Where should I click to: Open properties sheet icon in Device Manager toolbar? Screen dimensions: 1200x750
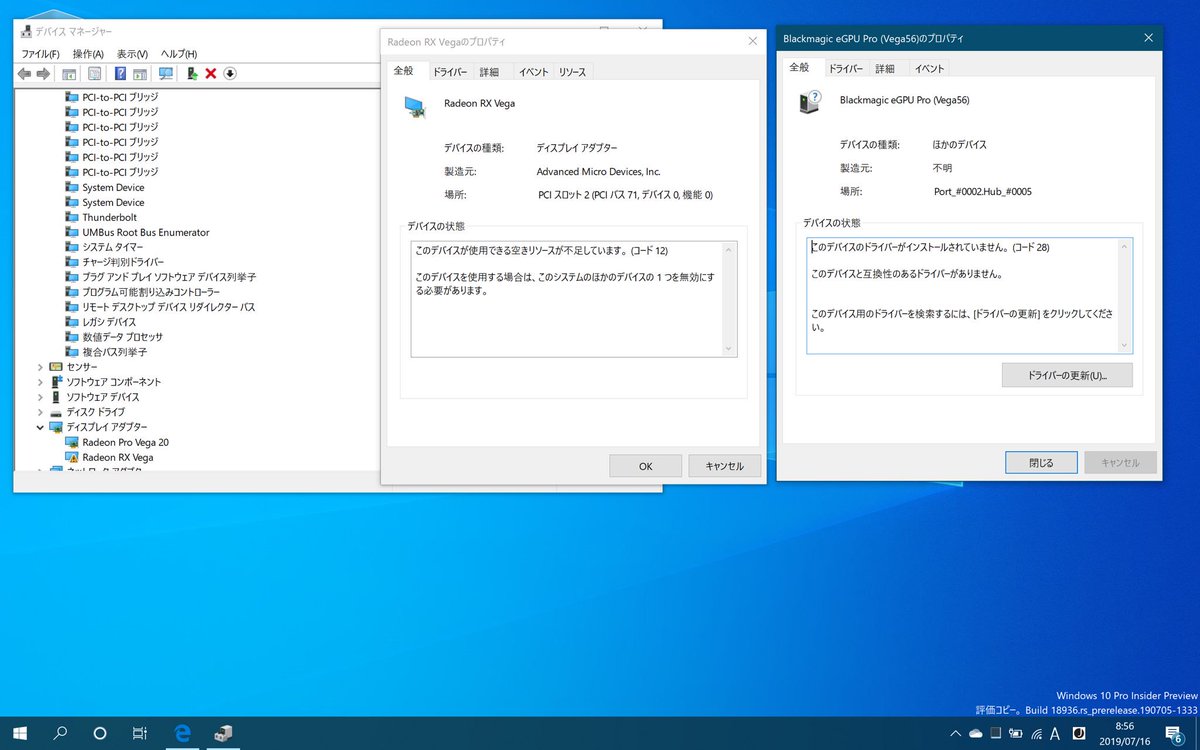(94, 74)
